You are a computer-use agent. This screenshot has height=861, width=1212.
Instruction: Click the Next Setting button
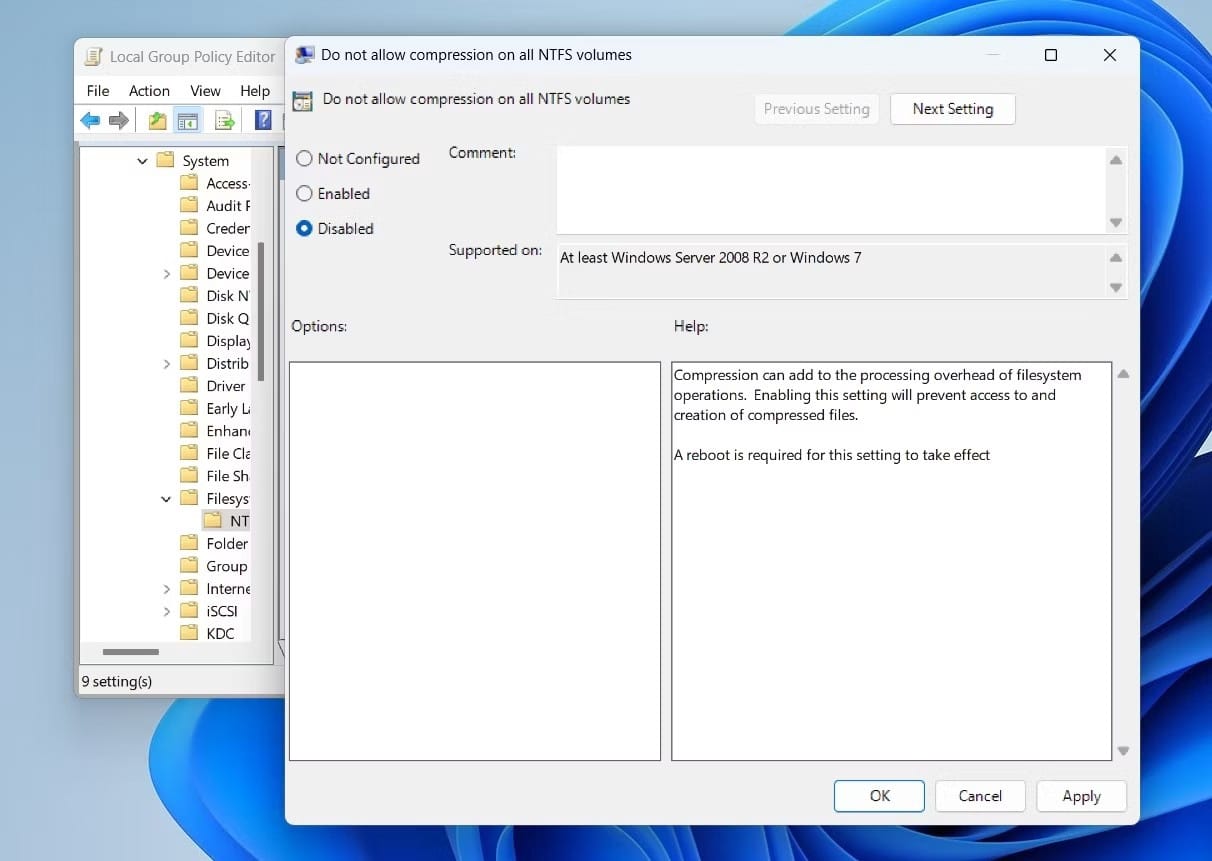[952, 108]
